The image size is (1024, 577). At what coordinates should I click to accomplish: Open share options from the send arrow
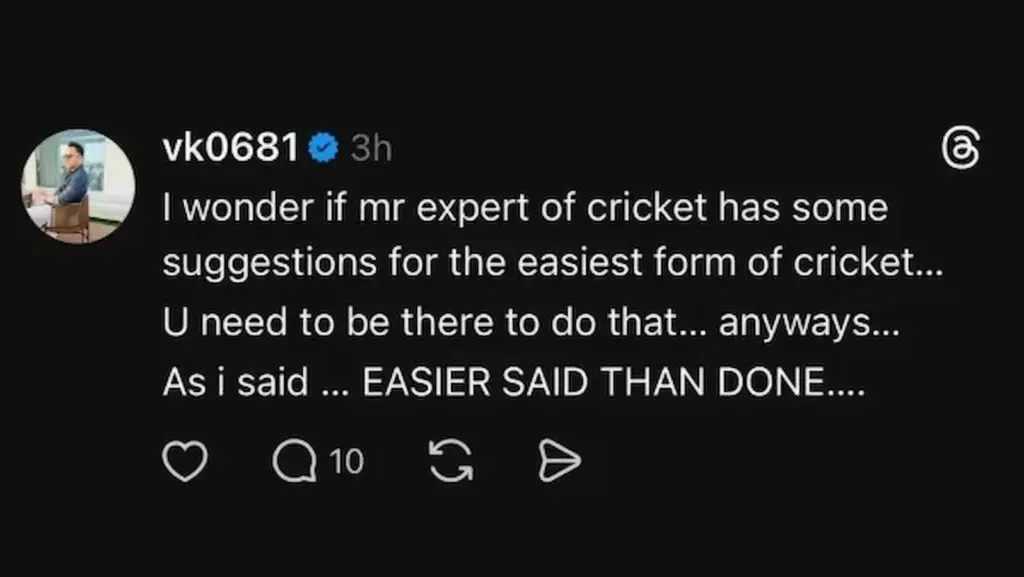(560, 460)
